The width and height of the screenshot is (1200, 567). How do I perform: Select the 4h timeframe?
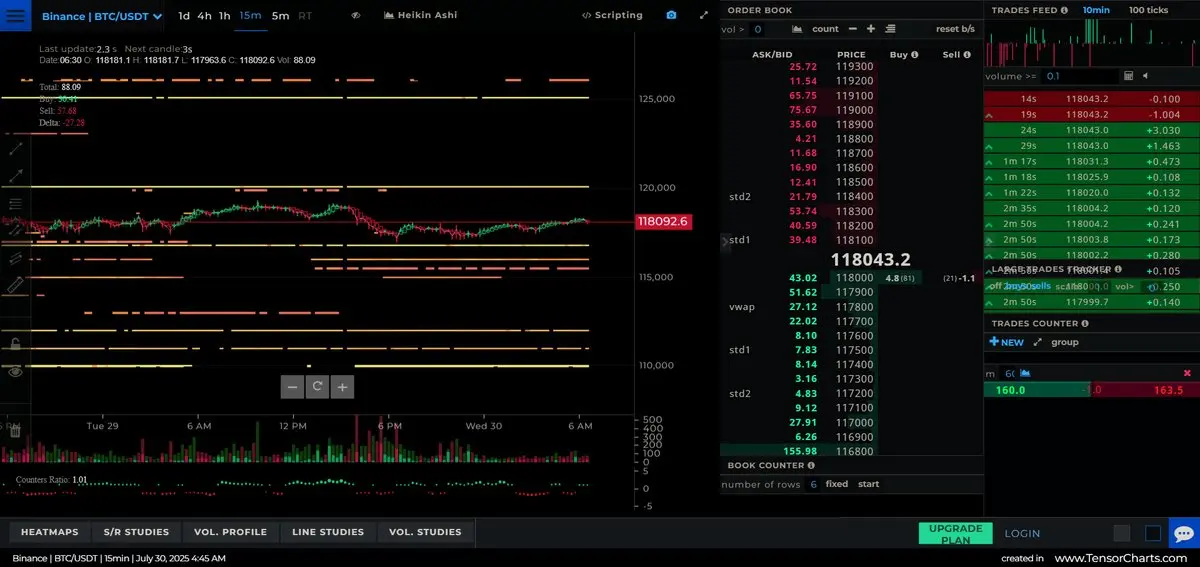204,16
